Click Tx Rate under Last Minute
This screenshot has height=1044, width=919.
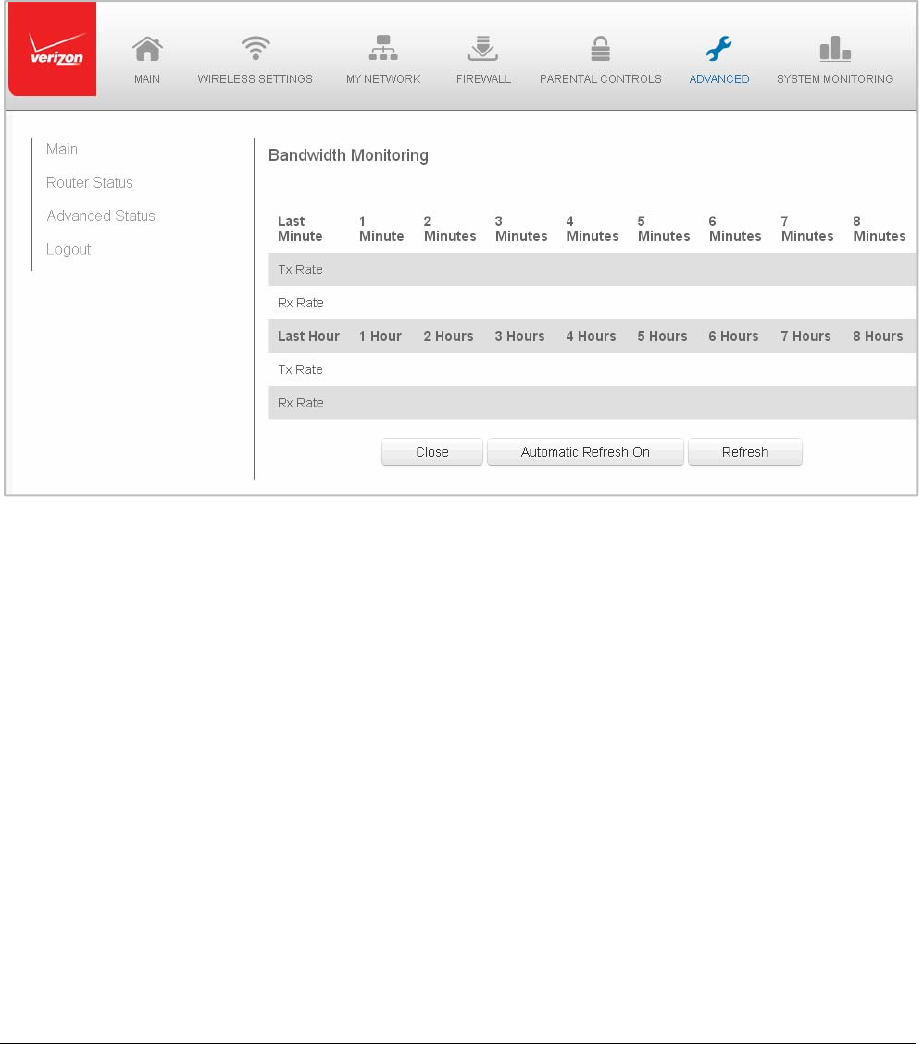(x=300, y=270)
